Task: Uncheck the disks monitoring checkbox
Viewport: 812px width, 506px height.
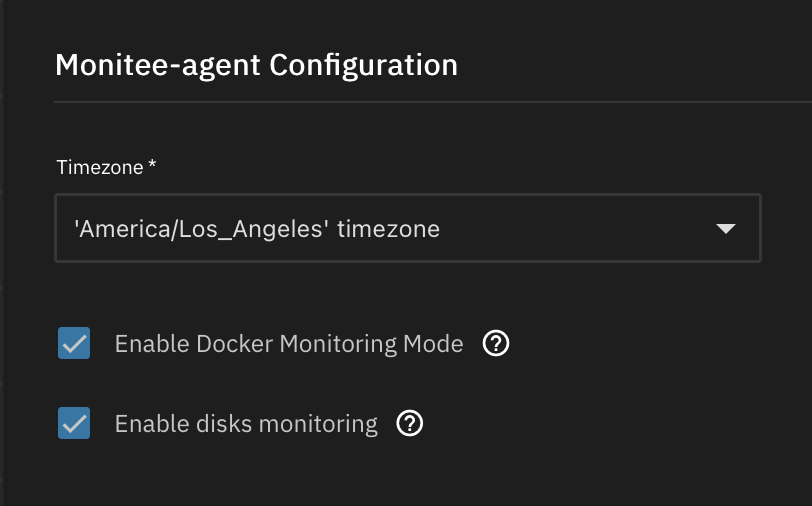Action: [x=74, y=424]
